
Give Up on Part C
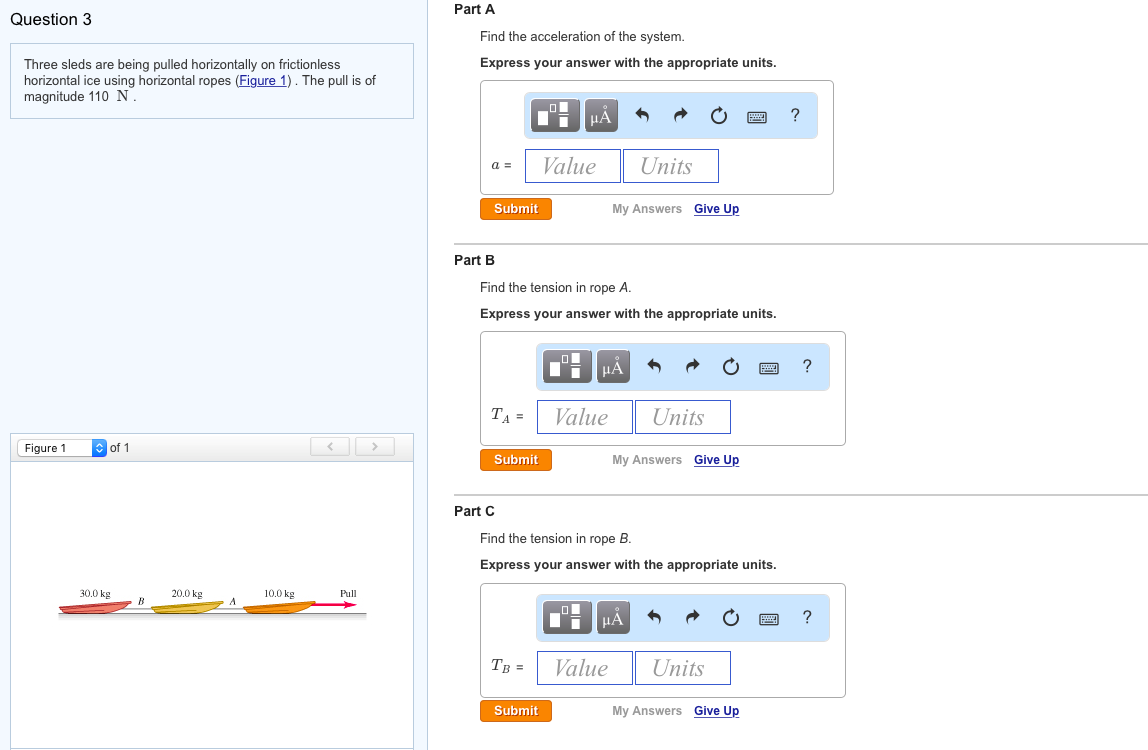point(716,711)
